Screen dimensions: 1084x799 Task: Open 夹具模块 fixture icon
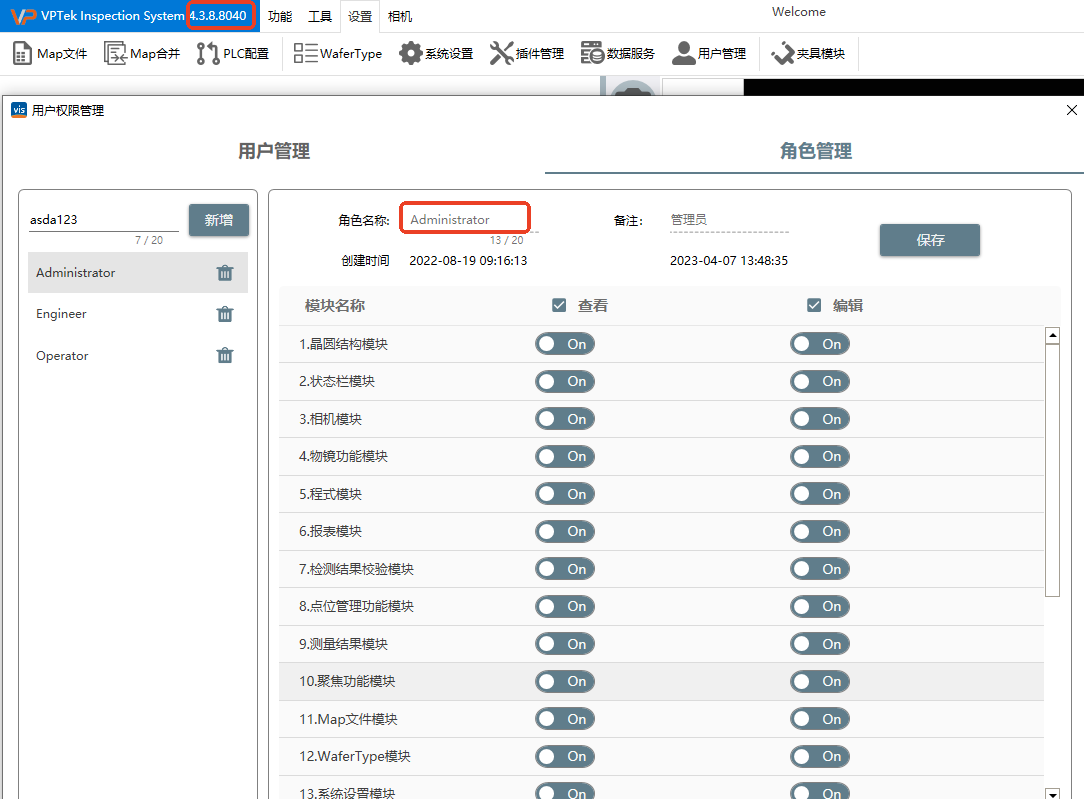coord(783,53)
